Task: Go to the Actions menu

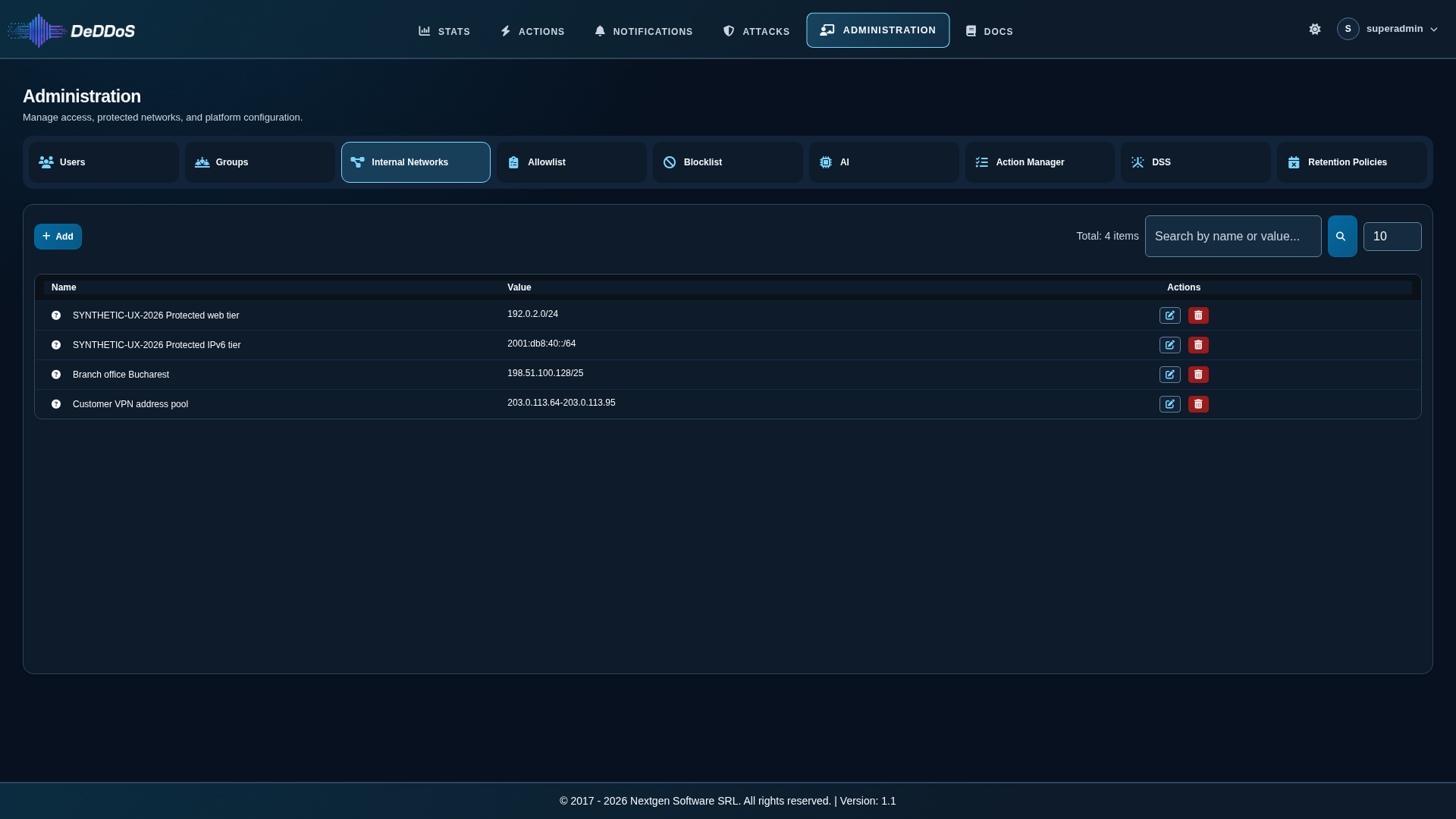Action: tap(532, 31)
